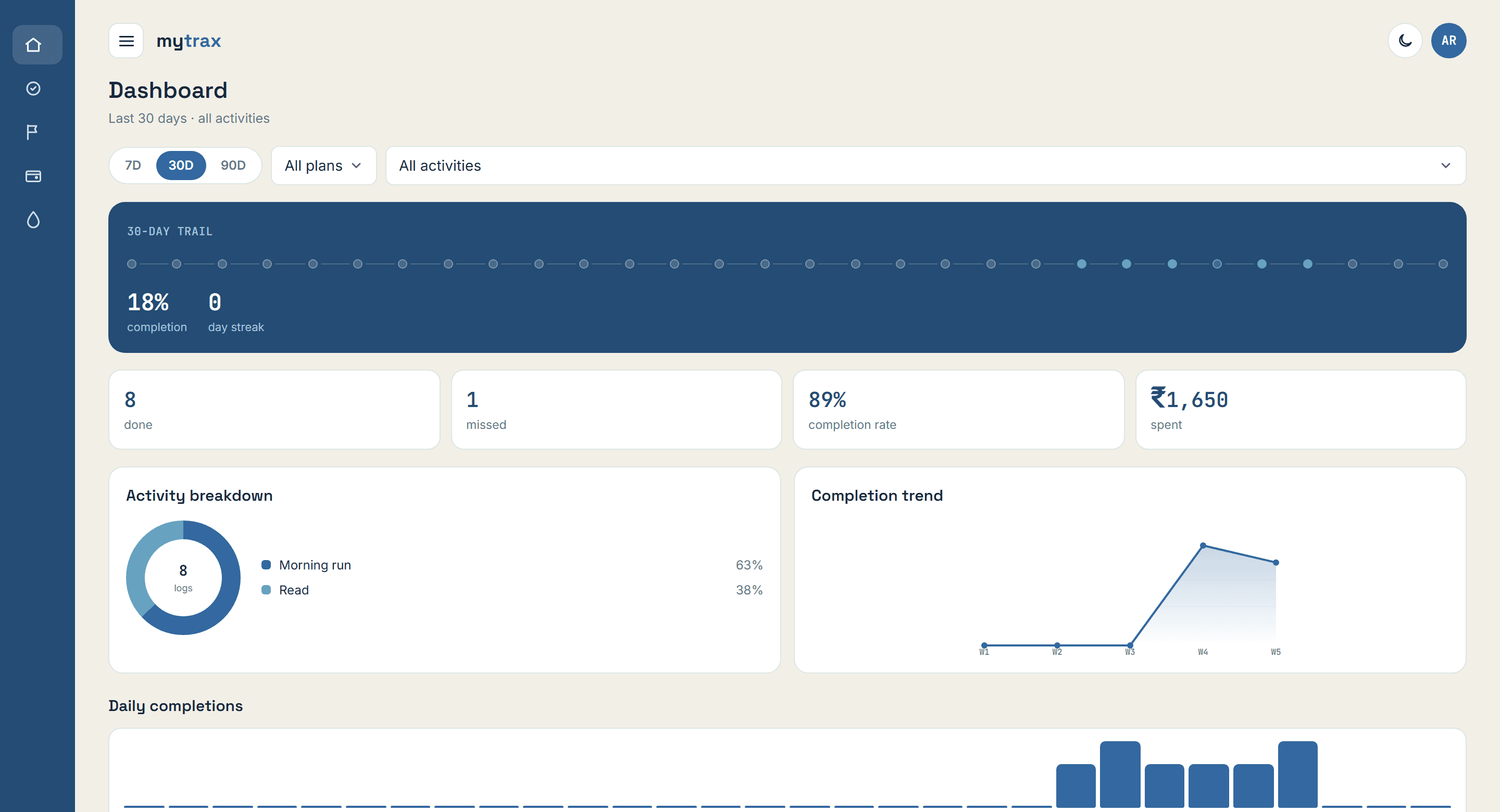1500x812 pixels.
Task: Click the Read legend label
Action: (294, 590)
